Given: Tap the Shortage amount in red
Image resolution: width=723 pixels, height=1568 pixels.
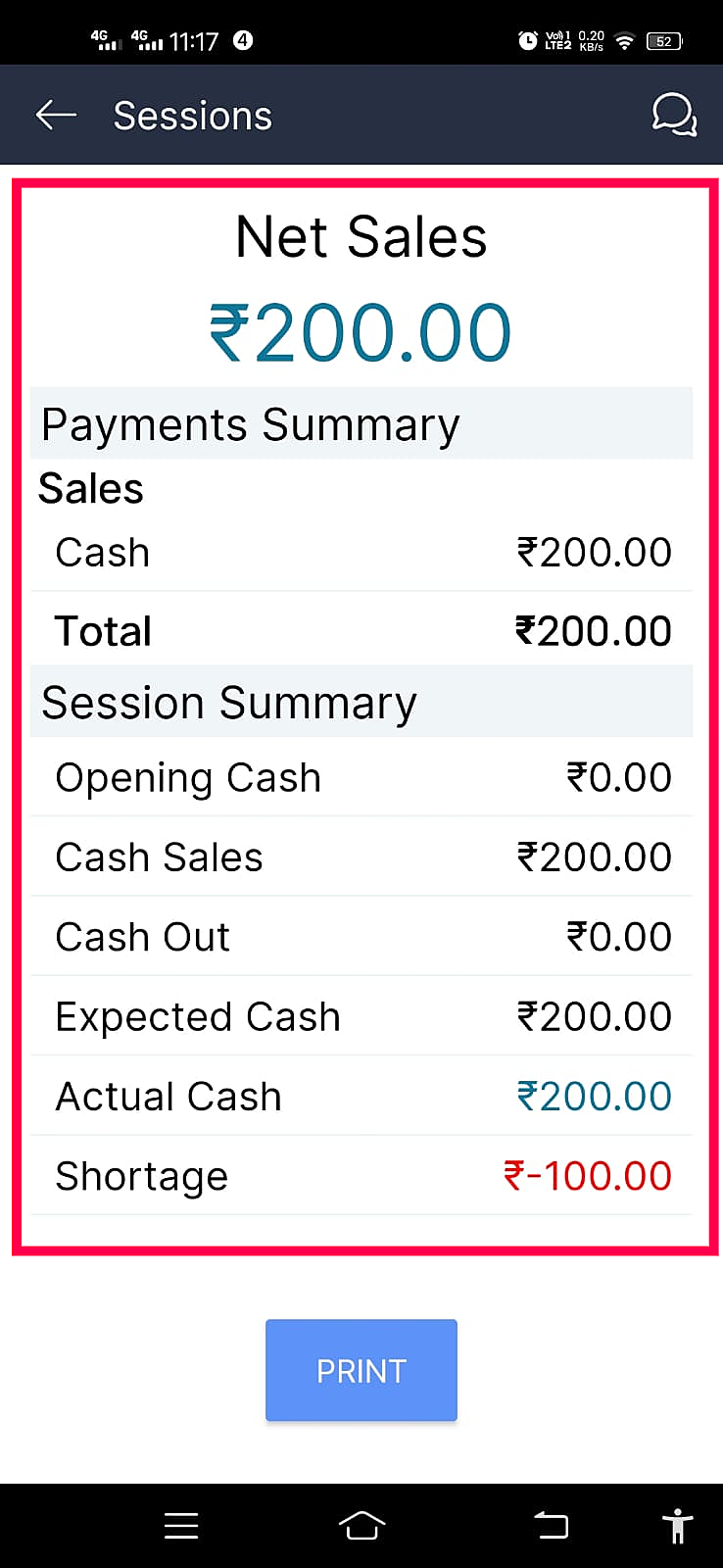Looking at the screenshot, I should click(587, 1175).
